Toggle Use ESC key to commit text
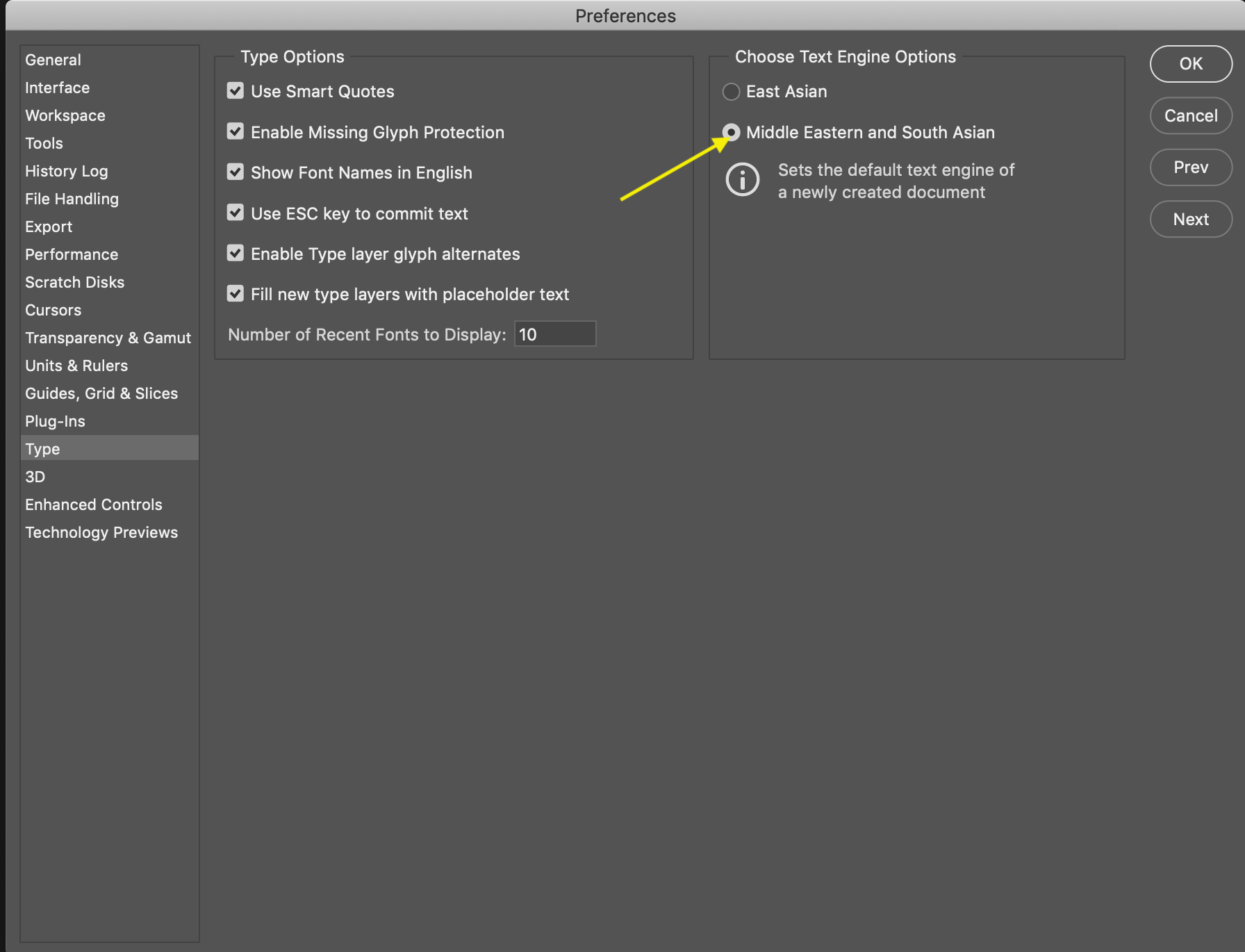This screenshot has height=952, width=1245. coord(236,213)
